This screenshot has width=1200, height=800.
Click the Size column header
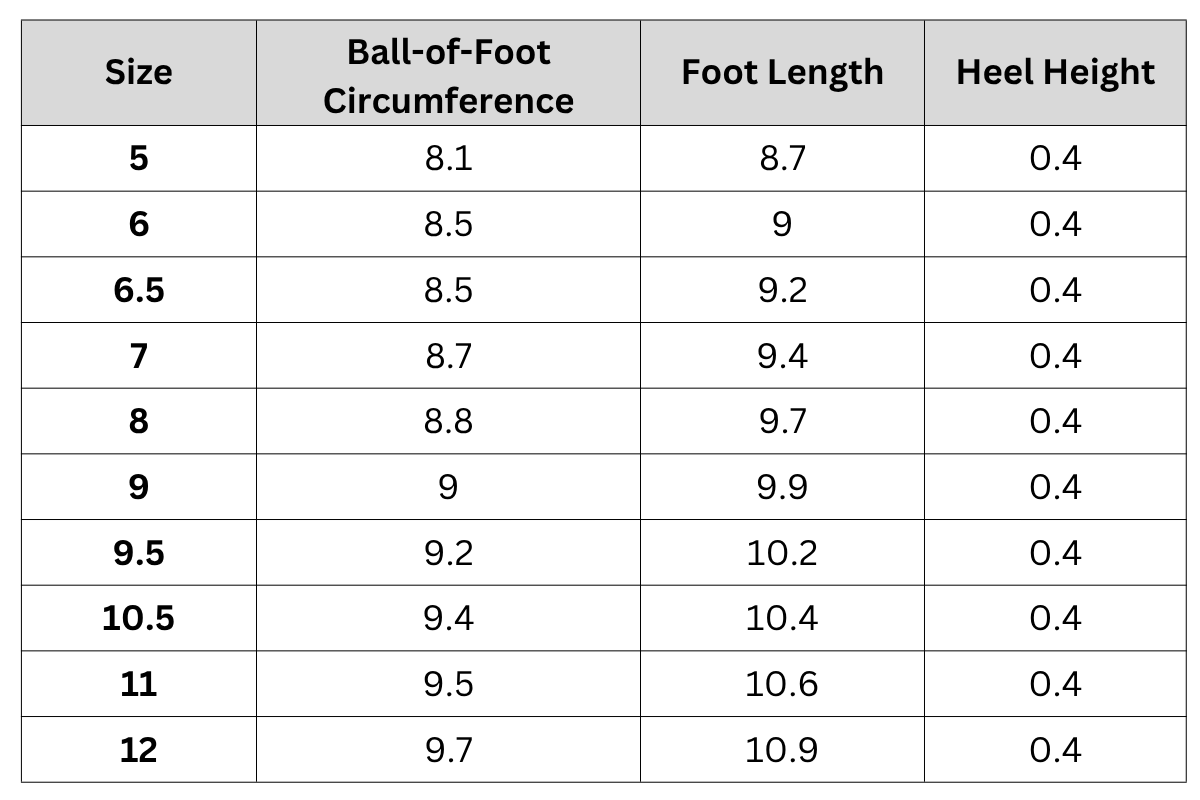[138, 72]
